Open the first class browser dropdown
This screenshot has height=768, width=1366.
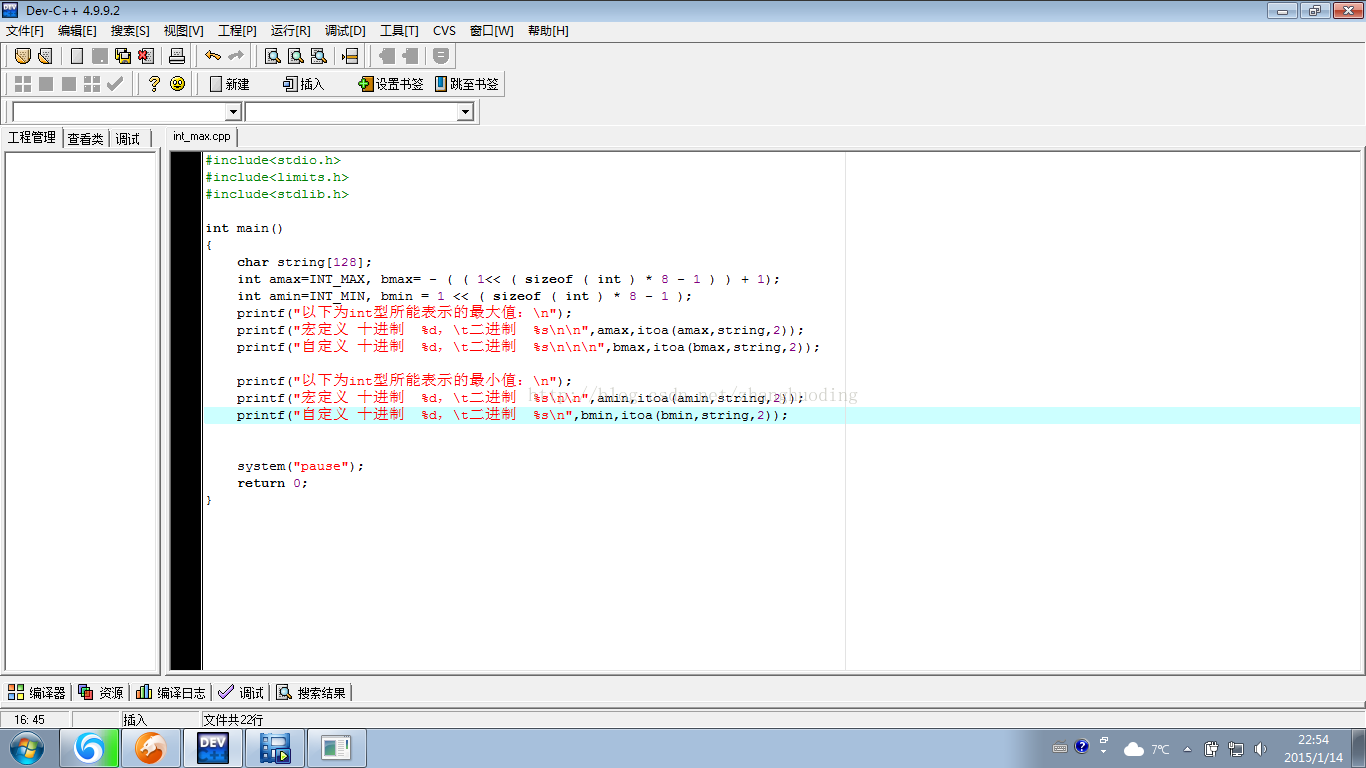(x=233, y=112)
